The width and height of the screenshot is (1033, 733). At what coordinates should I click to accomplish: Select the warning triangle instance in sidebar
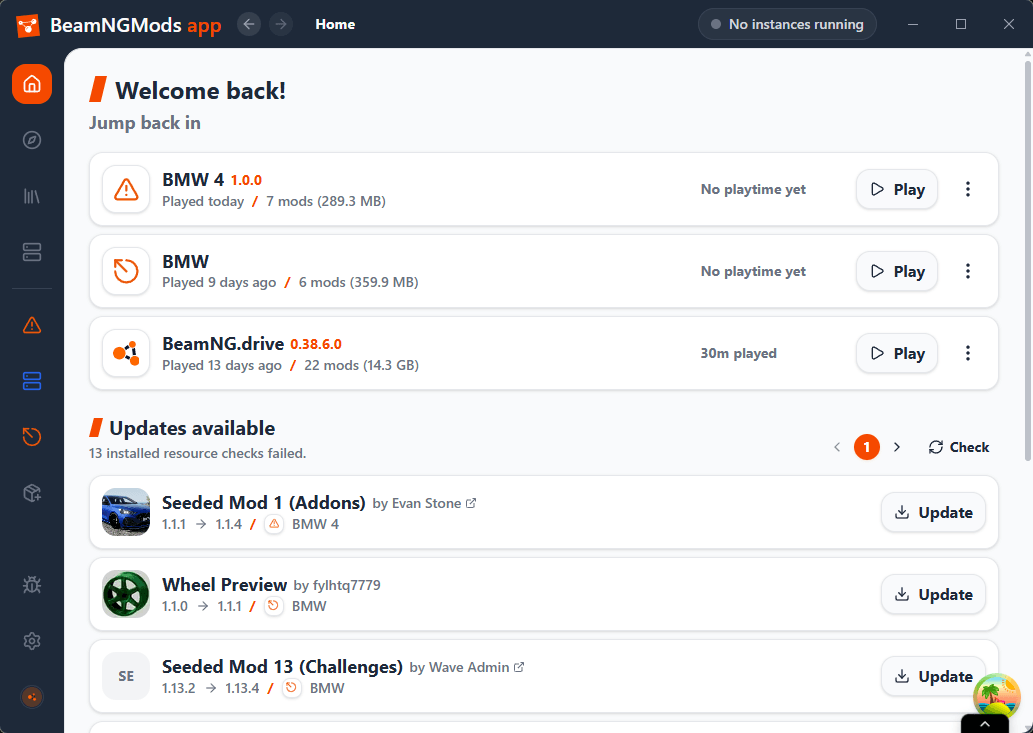[32, 325]
